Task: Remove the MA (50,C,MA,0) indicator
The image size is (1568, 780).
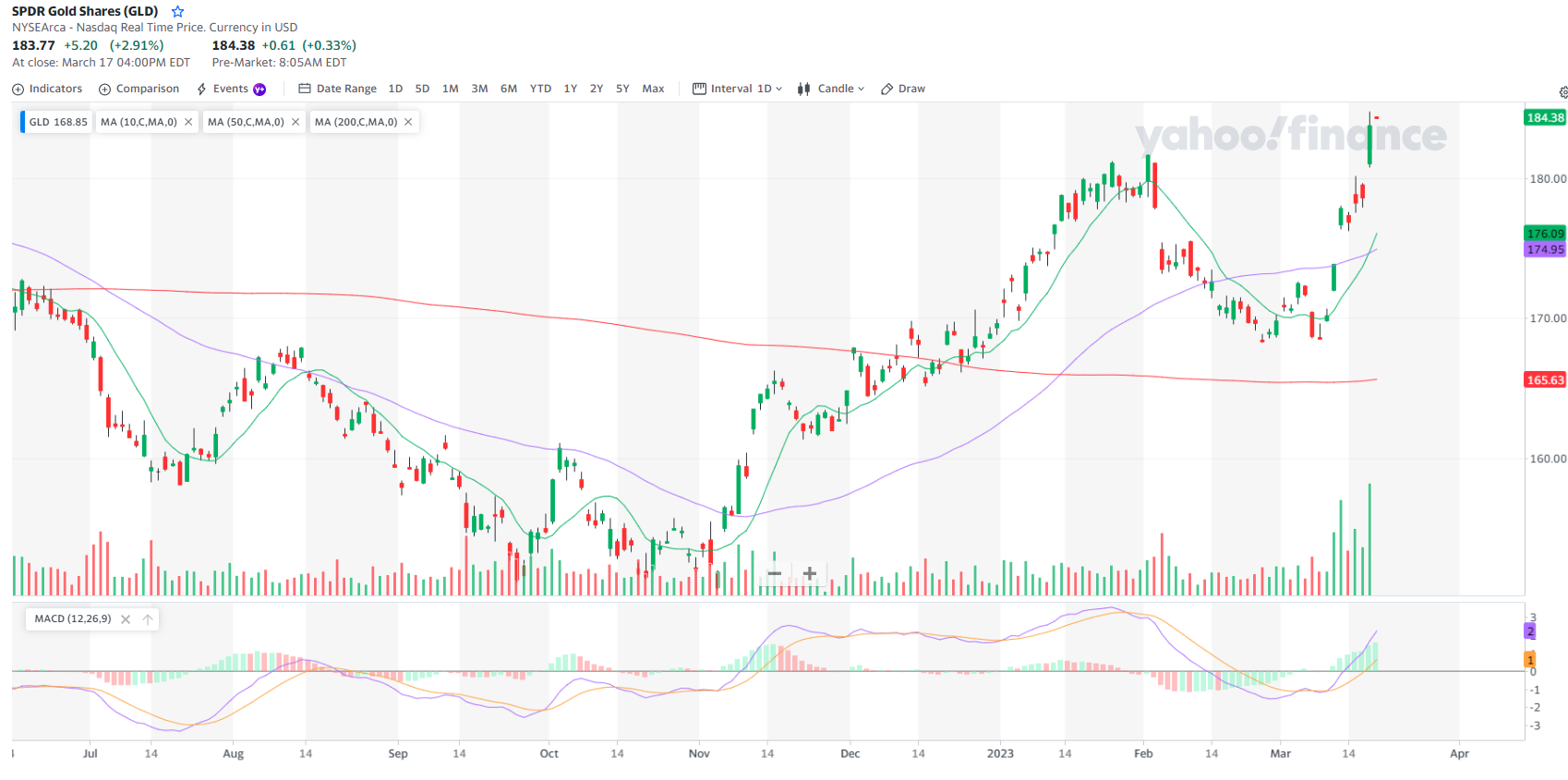Action: pyautogui.click(x=296, y=122)
